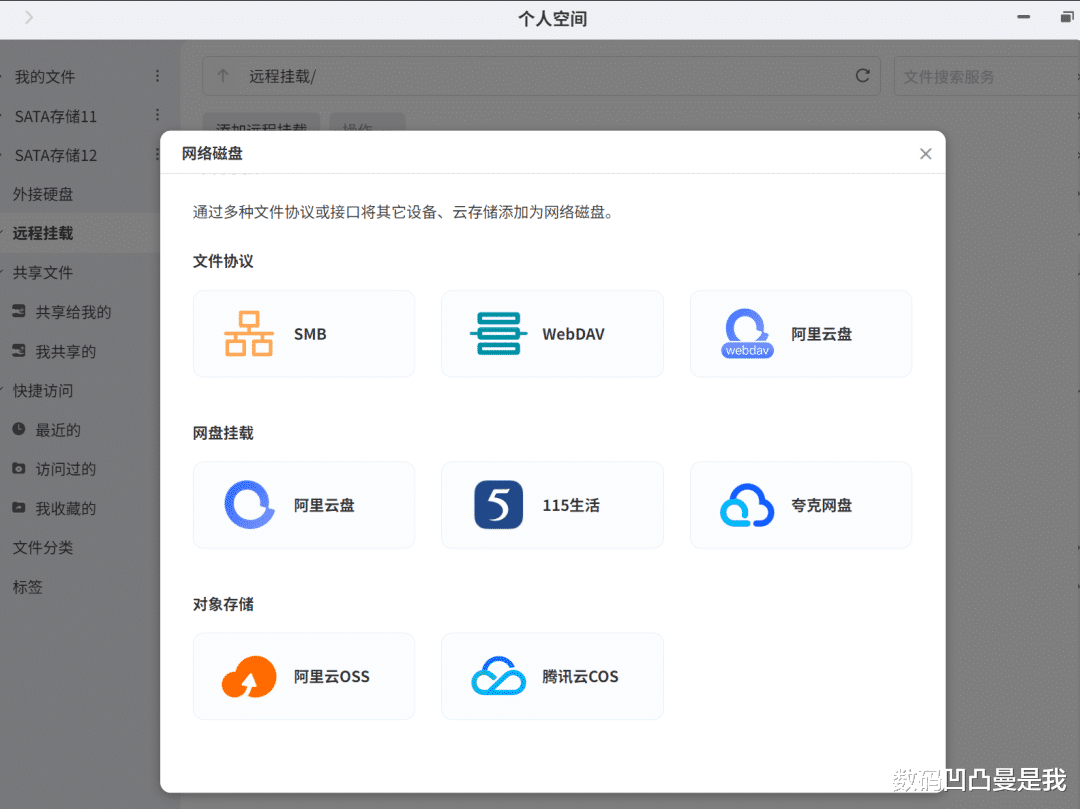Open 最近的 files list

point(58,430)
